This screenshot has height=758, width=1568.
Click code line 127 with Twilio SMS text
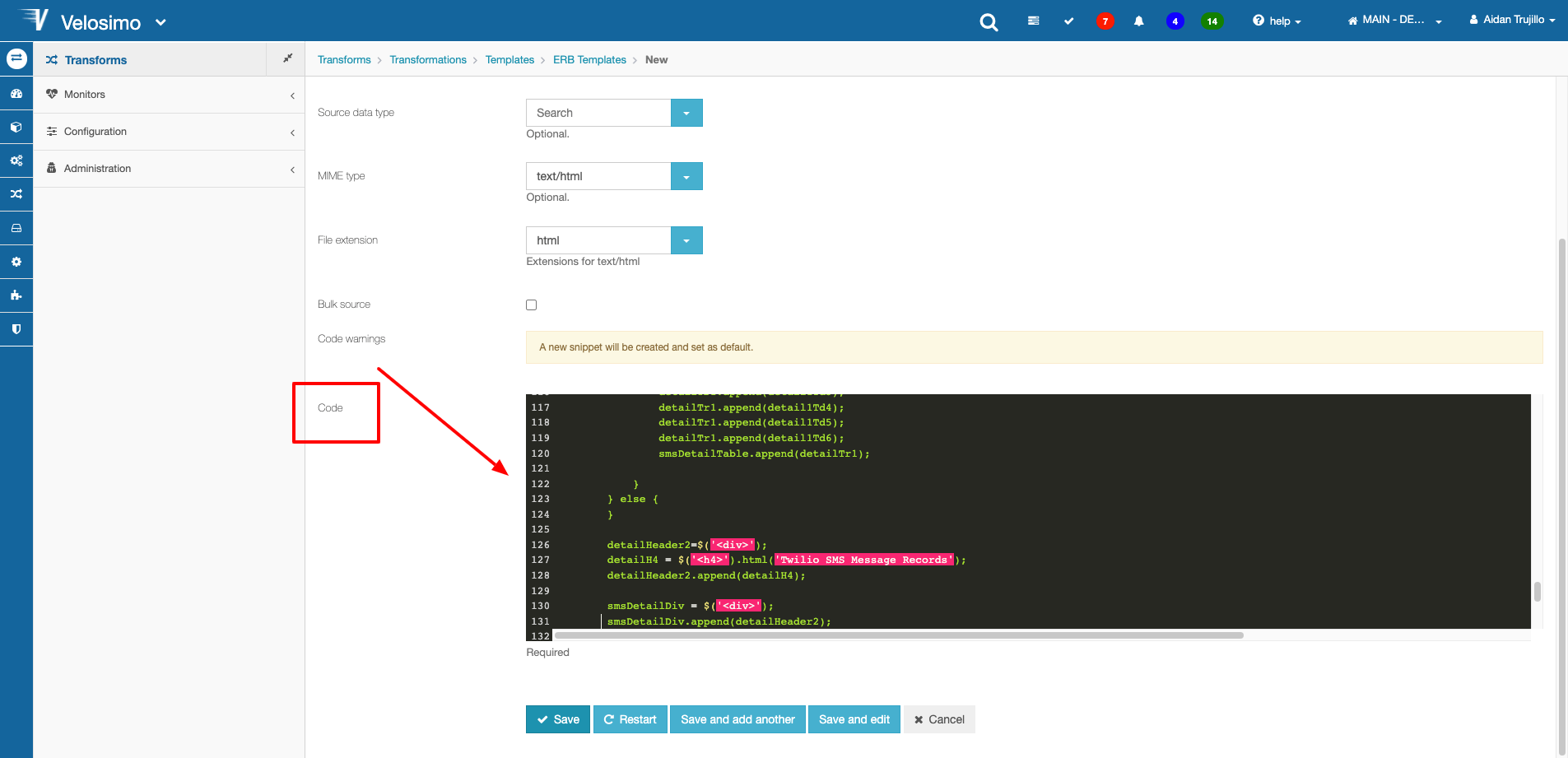pos(786,560)
